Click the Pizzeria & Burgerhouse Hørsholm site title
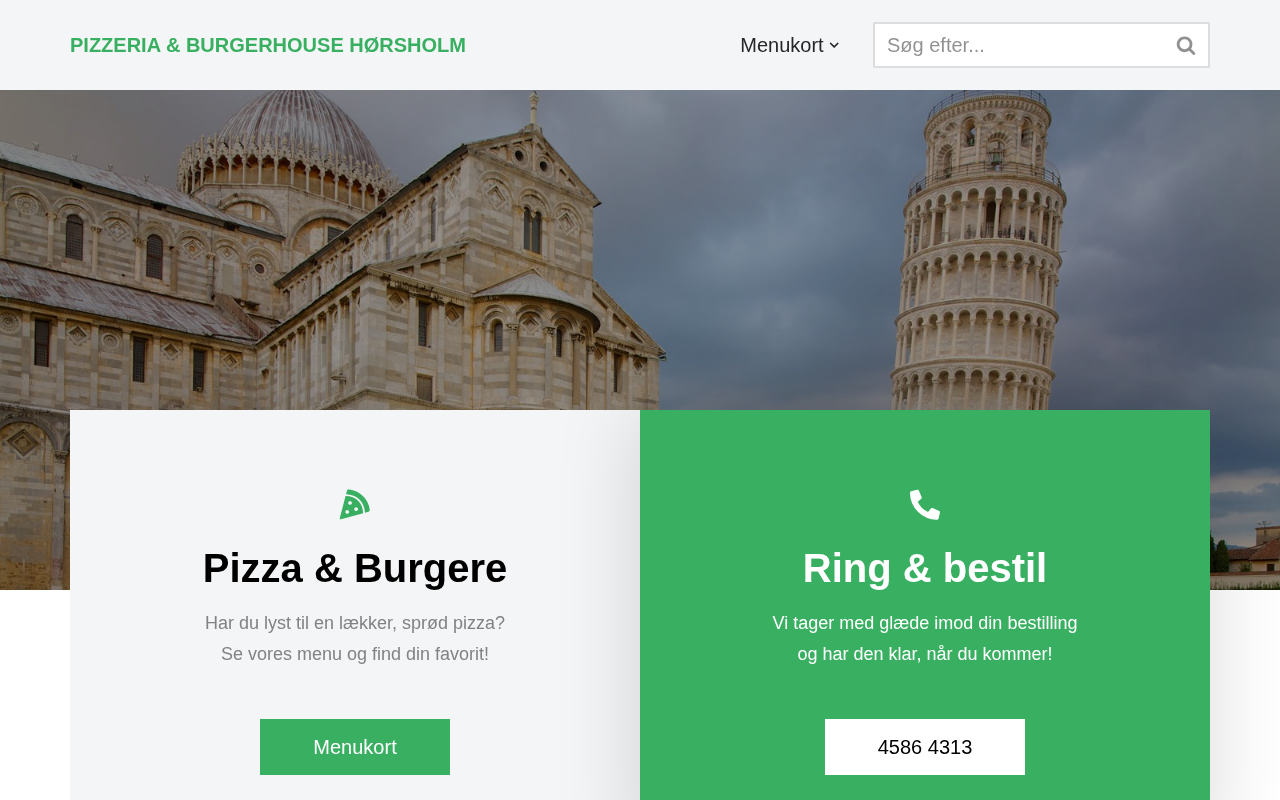The height and width of the screenshot is (800, 1280). (x=268, y=45)
